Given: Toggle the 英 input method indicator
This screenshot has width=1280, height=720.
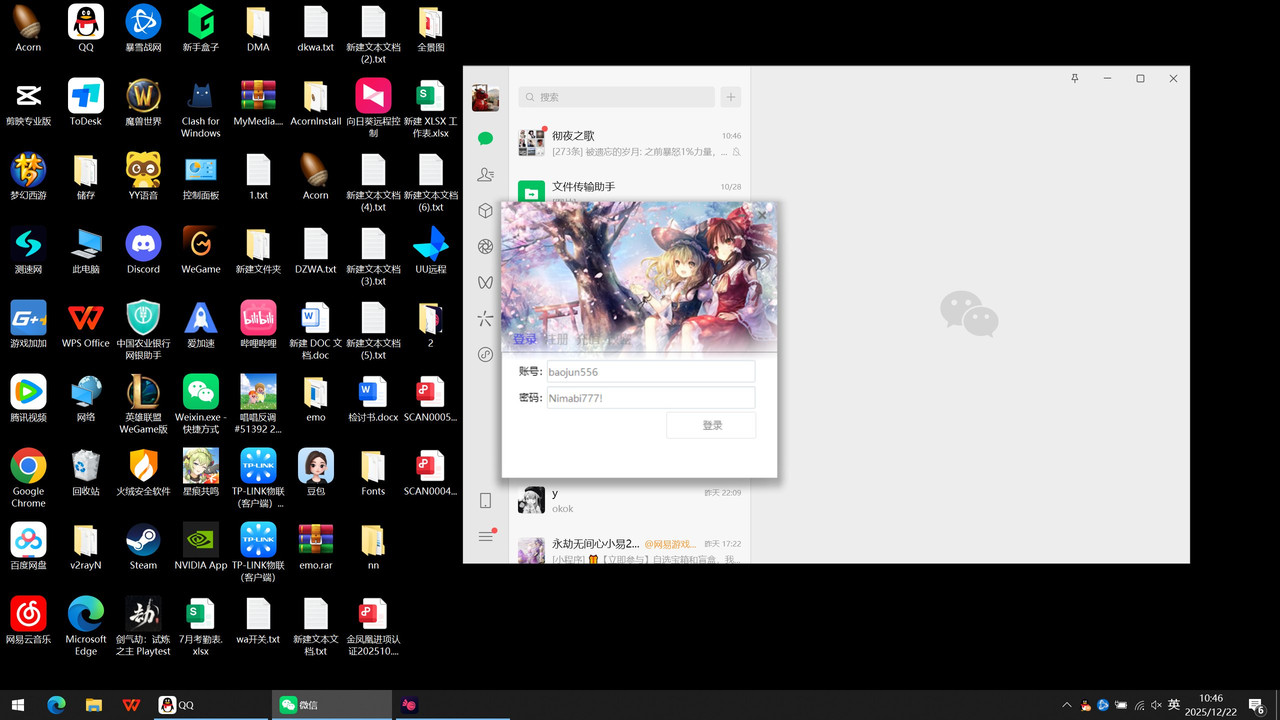Looking at the screenshot, I should pyautogui.click(x=1174, y=705).
